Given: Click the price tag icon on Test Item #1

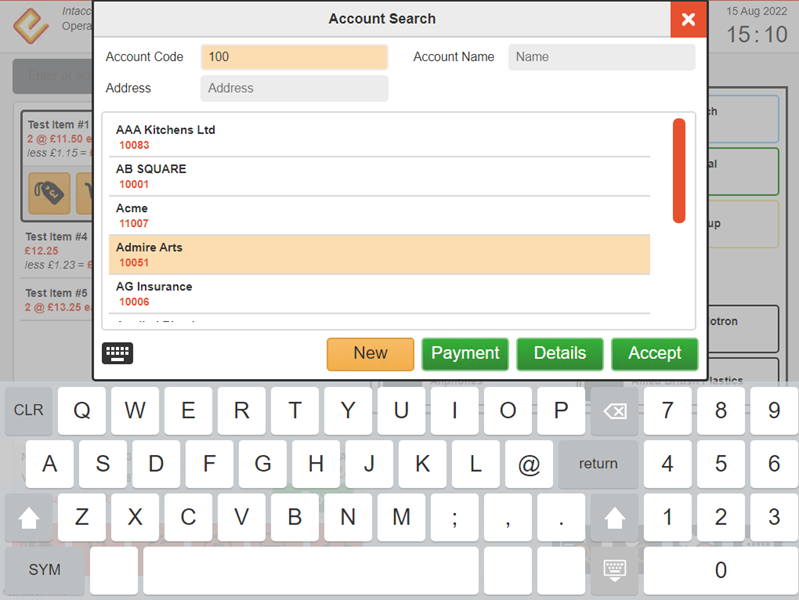Looking at the screenshot, I should click(x=49, y=193).
